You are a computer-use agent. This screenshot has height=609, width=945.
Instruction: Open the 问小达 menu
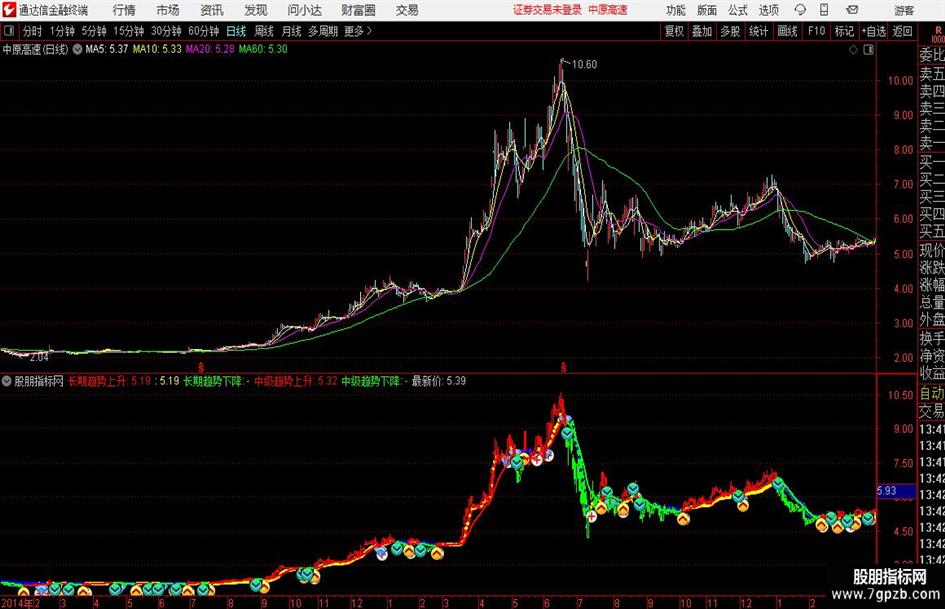tap(304, 10)
